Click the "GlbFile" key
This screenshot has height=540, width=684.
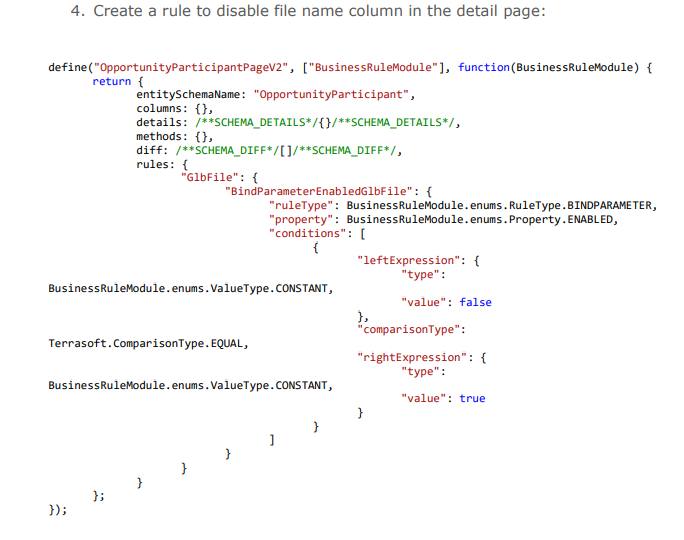click(210, 178)
